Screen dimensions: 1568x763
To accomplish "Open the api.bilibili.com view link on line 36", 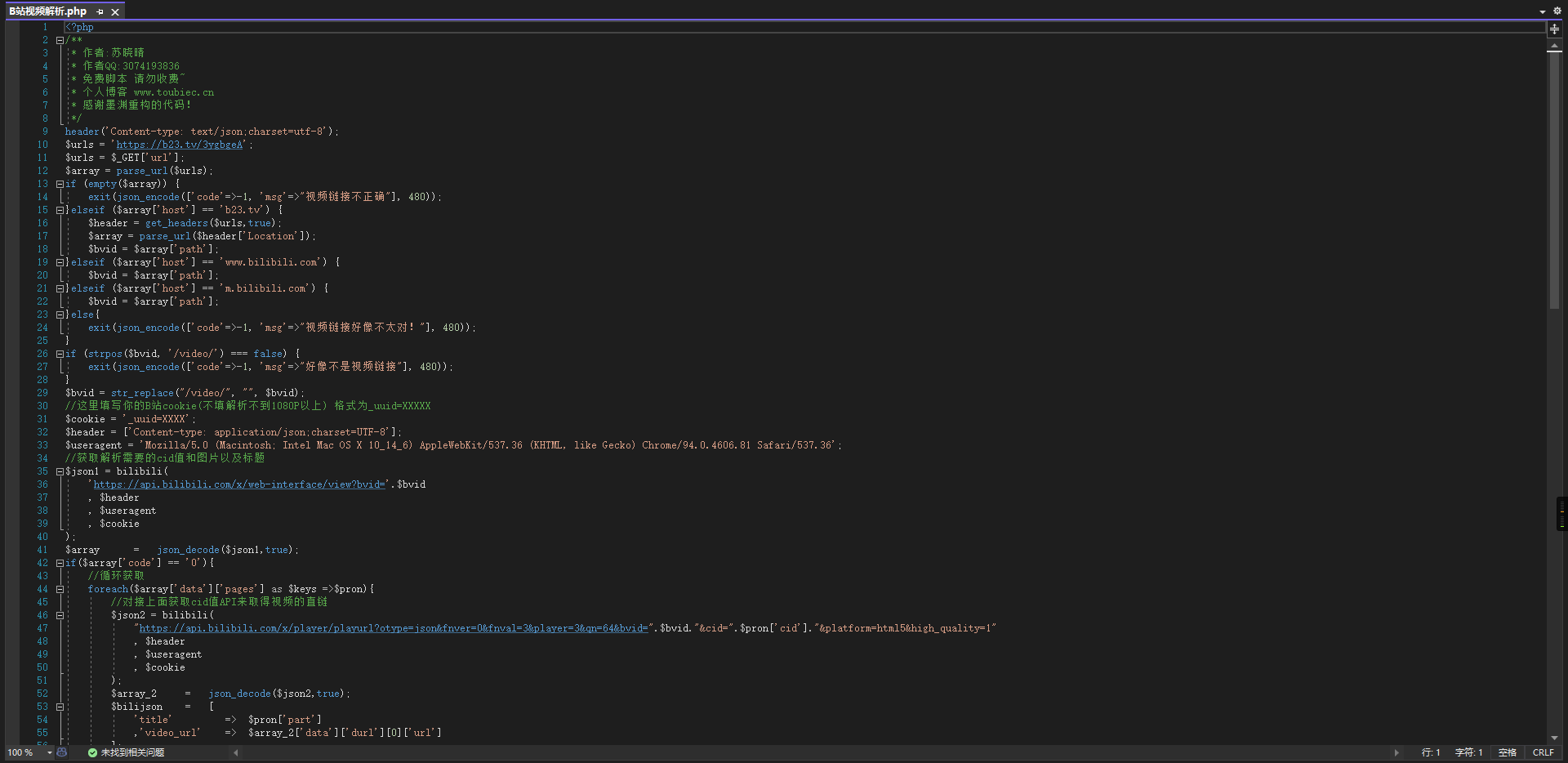I will tap(238, 484).
